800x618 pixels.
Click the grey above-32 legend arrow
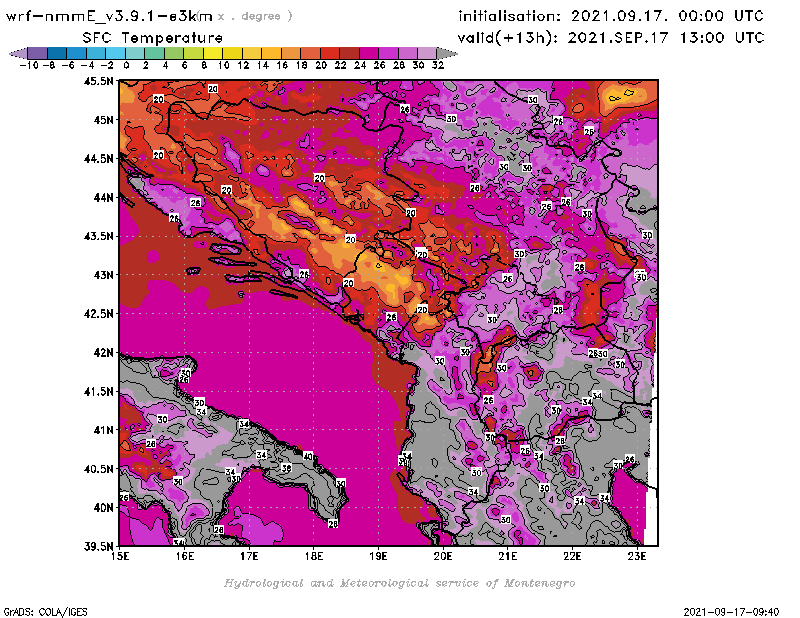pos(447,53)
